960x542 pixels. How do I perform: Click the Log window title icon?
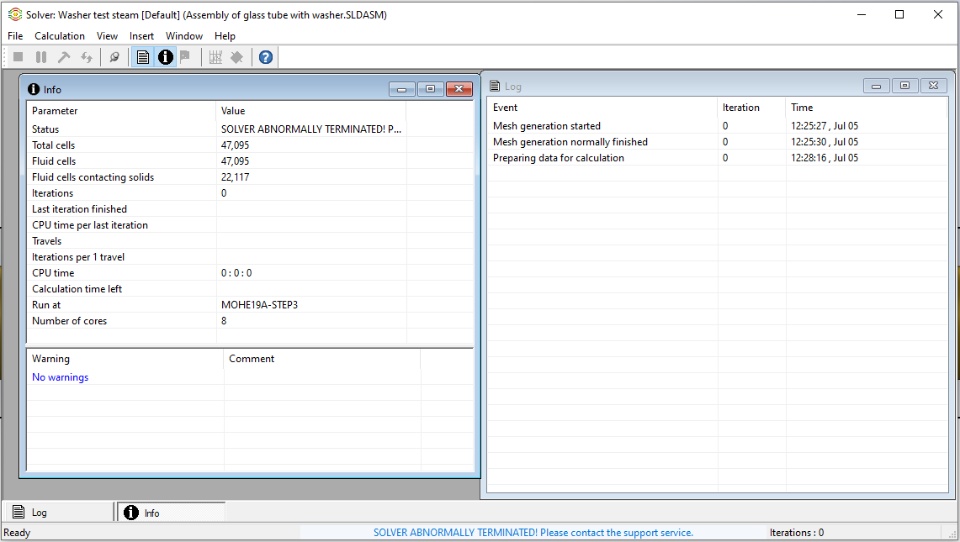495,86
